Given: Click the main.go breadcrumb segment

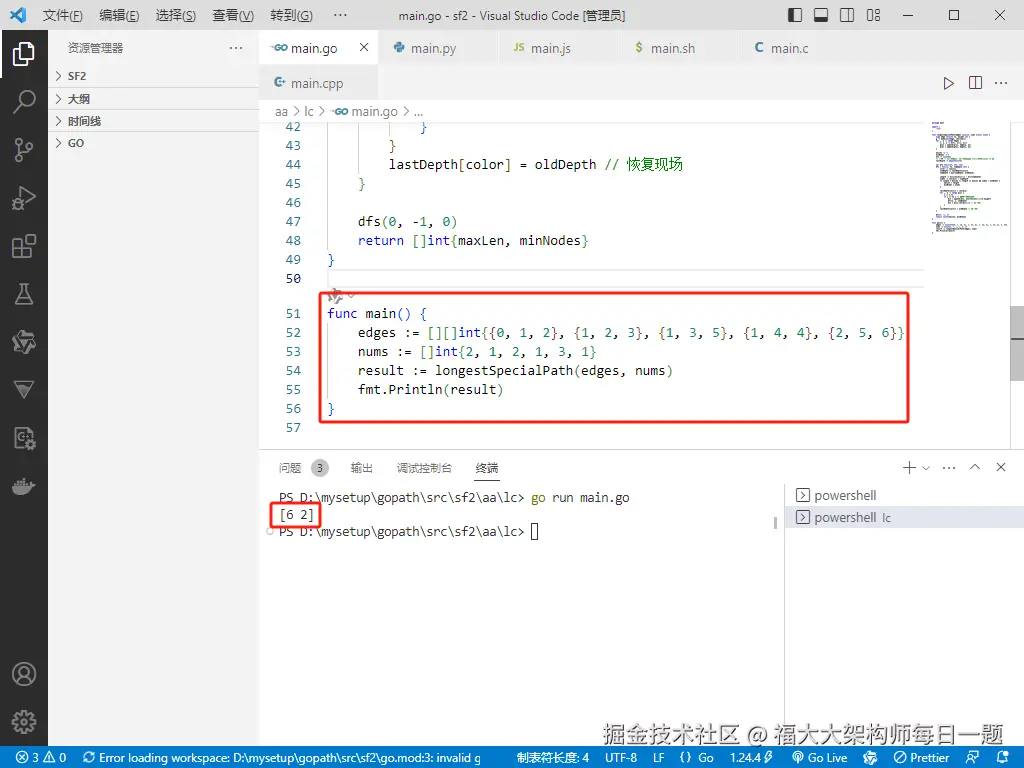Looking at the screenshot, I should 364,112.
